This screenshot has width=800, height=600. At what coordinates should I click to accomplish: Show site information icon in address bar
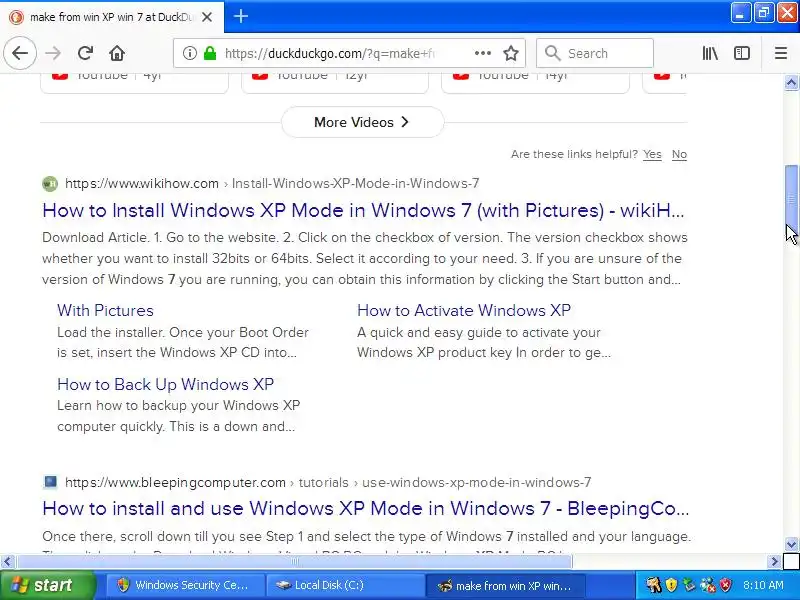(x=190, y=53)
